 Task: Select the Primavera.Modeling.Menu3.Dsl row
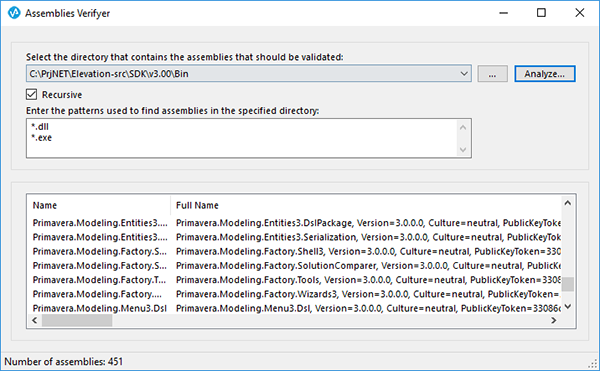295,308
